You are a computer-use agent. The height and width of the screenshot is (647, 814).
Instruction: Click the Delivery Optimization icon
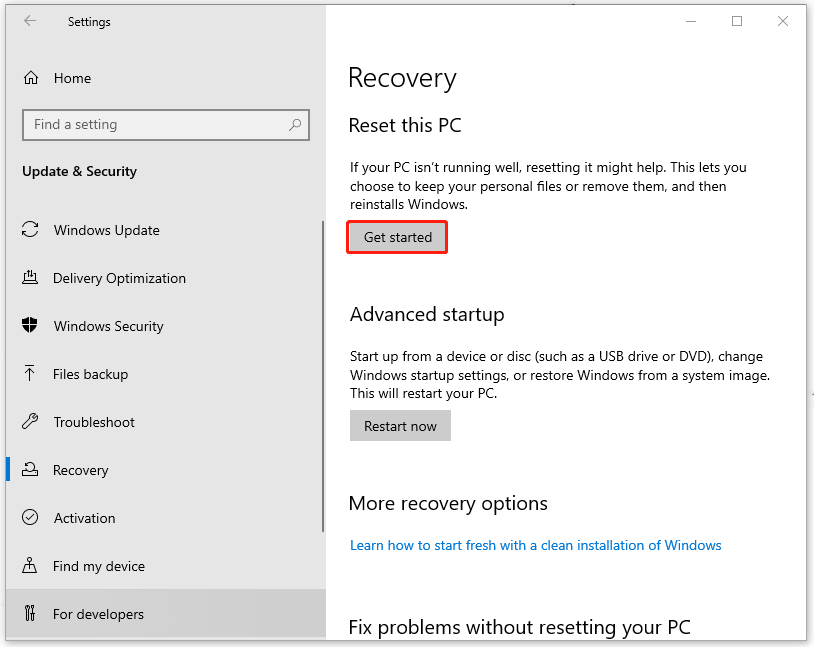point(30,278)
